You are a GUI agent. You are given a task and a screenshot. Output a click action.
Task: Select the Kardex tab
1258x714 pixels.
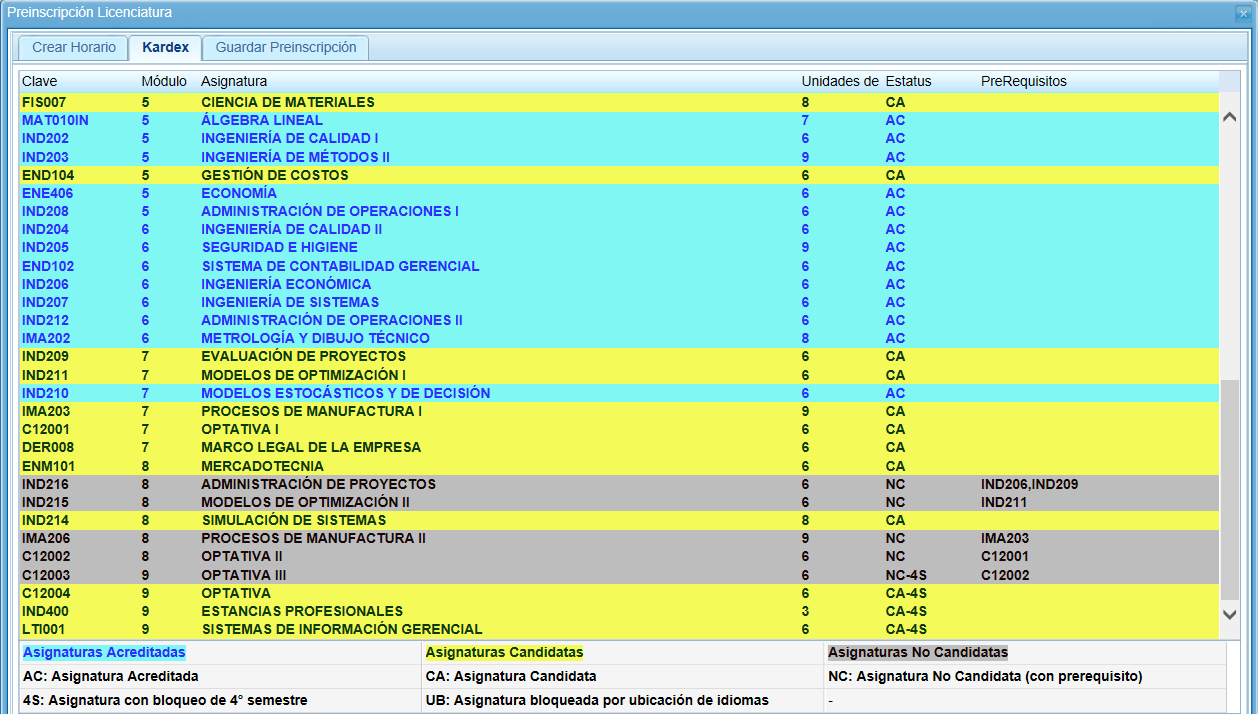(164, 47)
